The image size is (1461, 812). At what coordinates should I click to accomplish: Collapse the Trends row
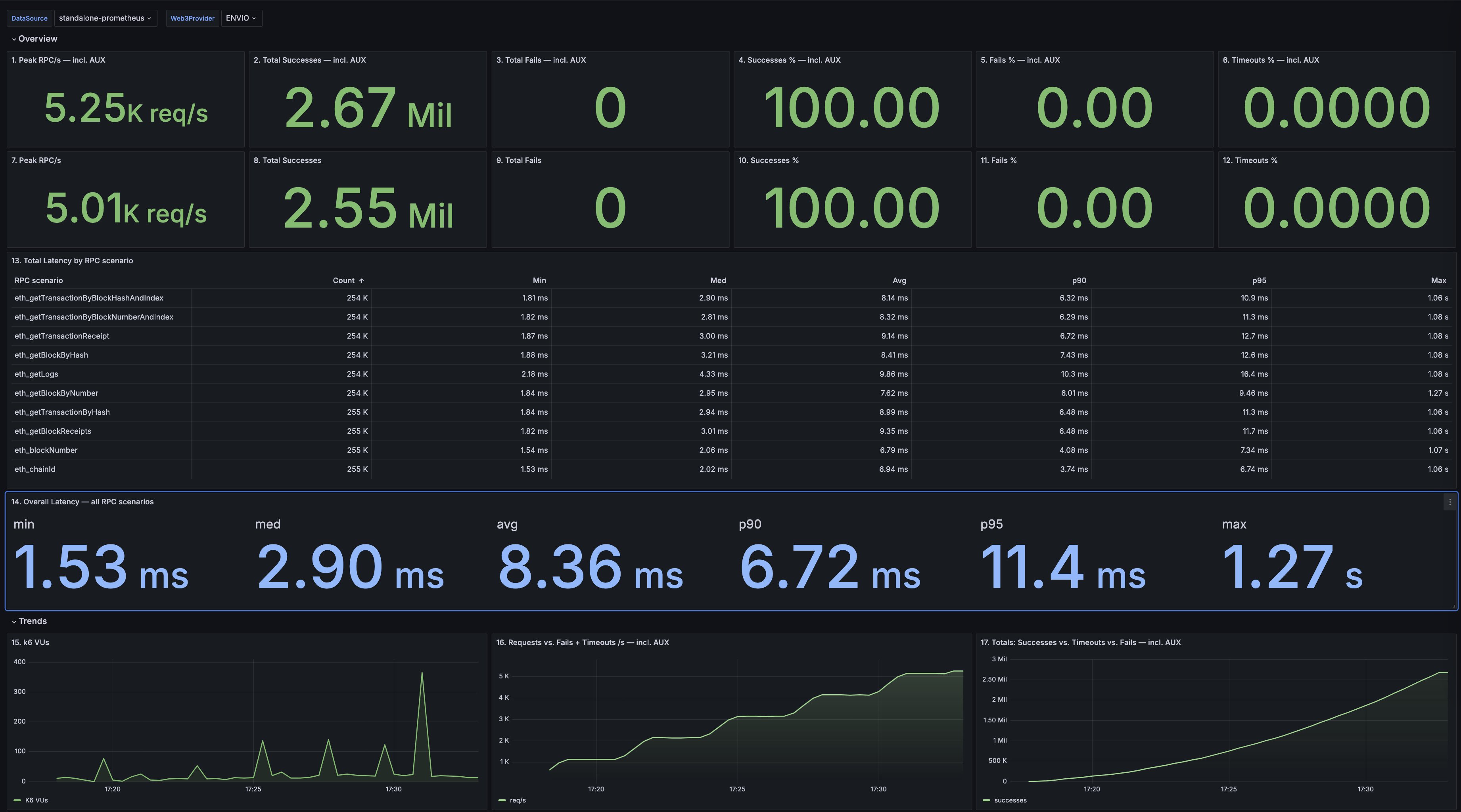[x=31, y=621]
